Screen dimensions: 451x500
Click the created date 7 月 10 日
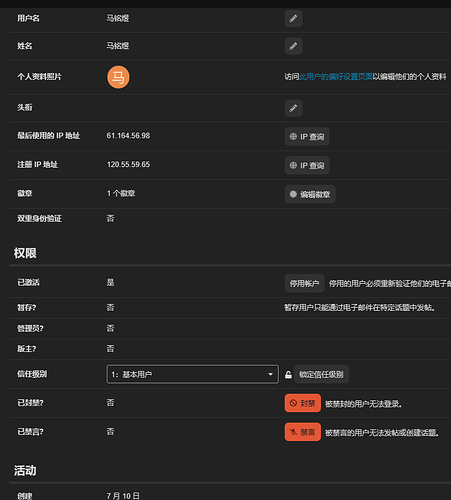coord(123,496)
